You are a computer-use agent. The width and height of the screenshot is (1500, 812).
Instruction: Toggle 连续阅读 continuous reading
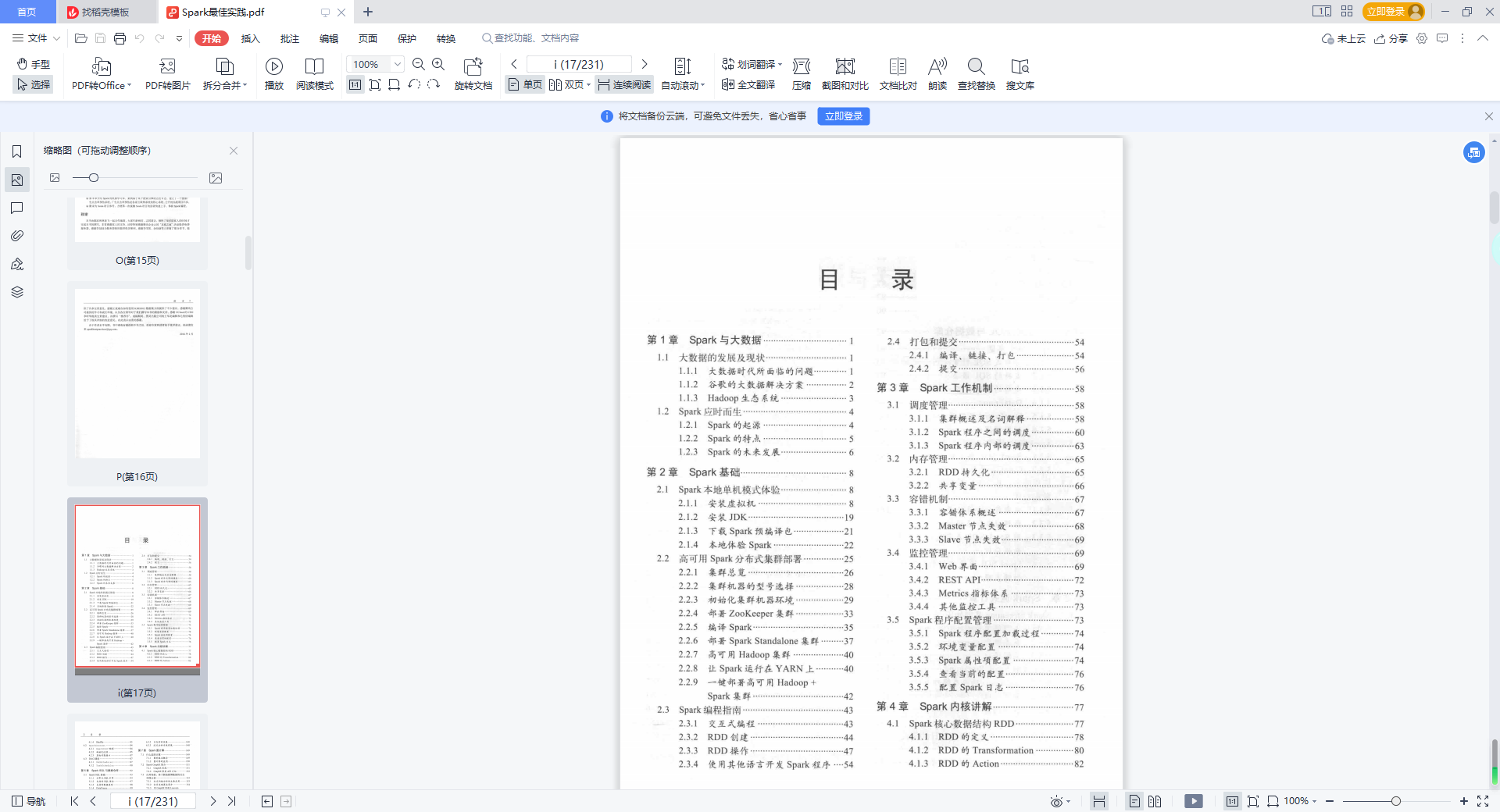click(624, 84)
